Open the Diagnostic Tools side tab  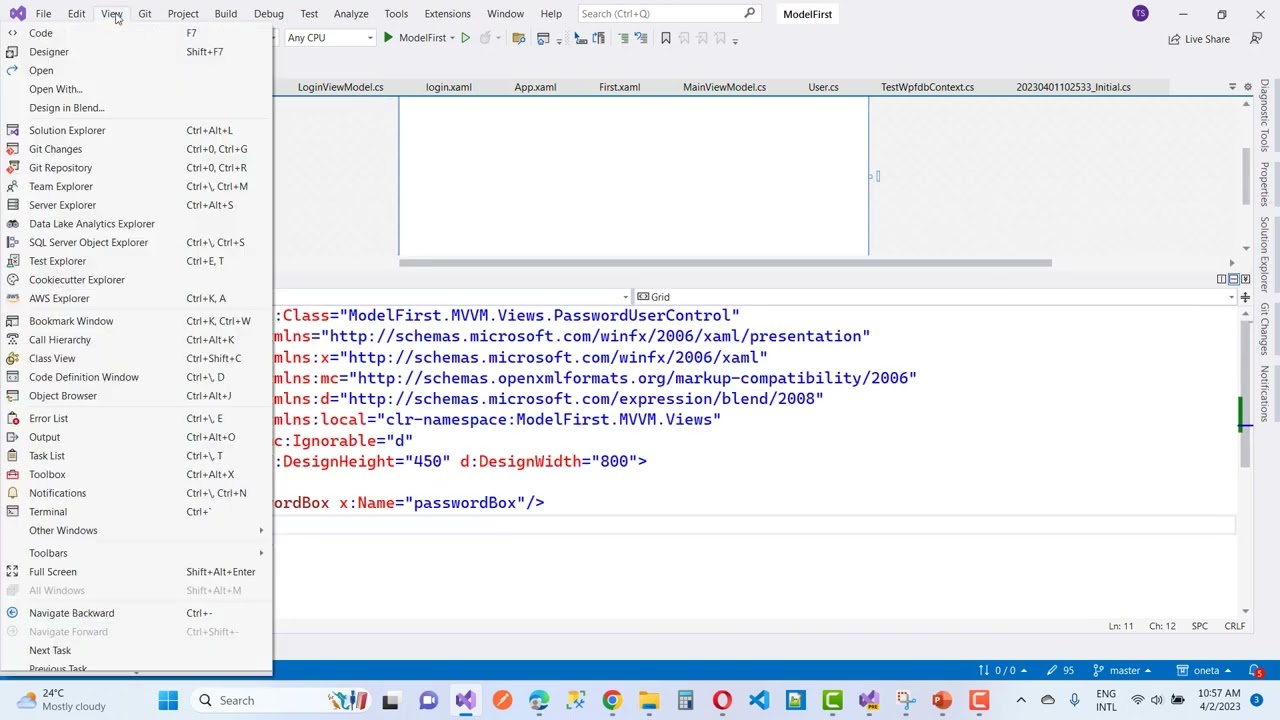click(x=1264, y=116)
